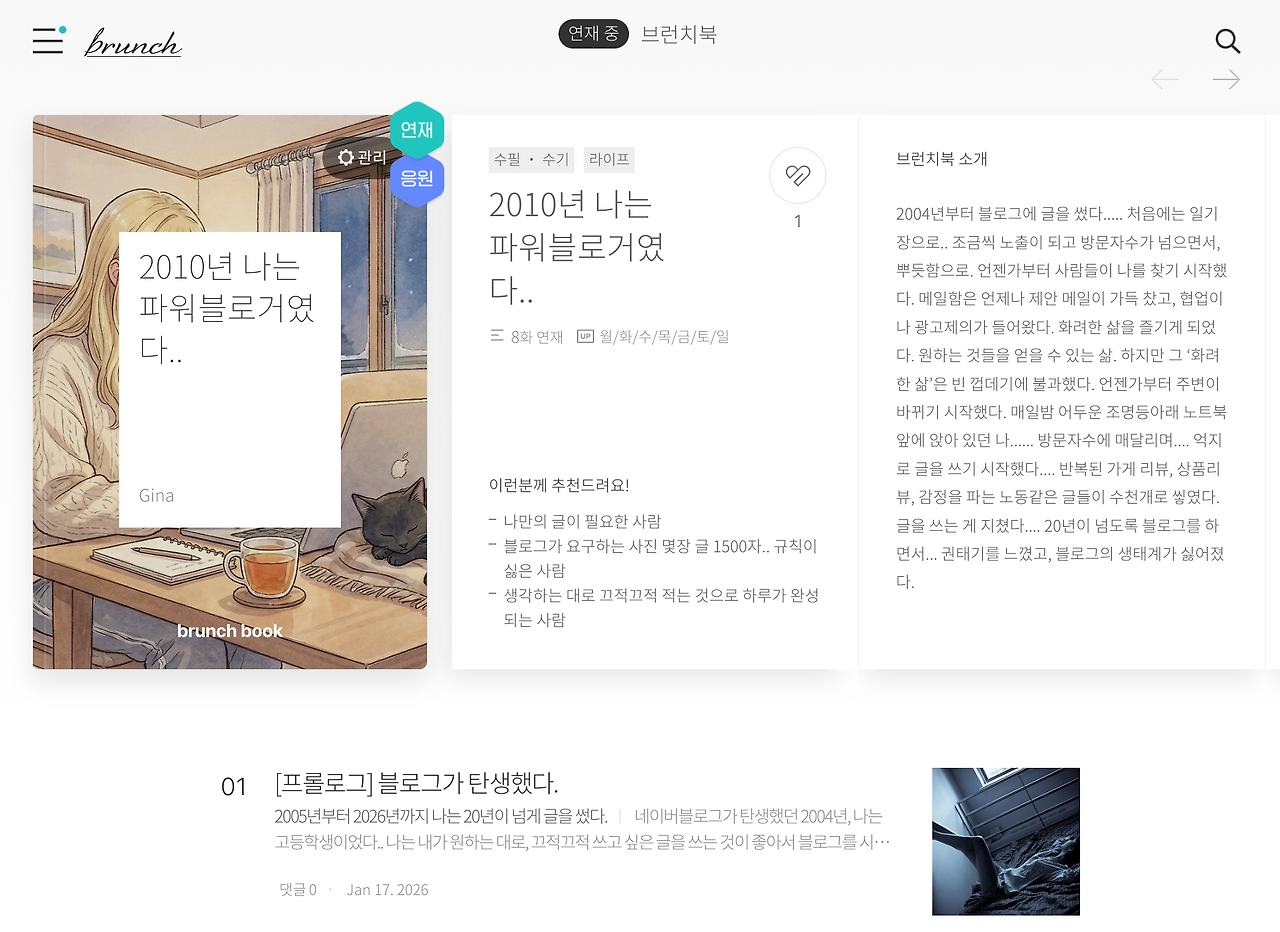
Task: Go to brunch home via logo
Action: (x=133, y=42)
